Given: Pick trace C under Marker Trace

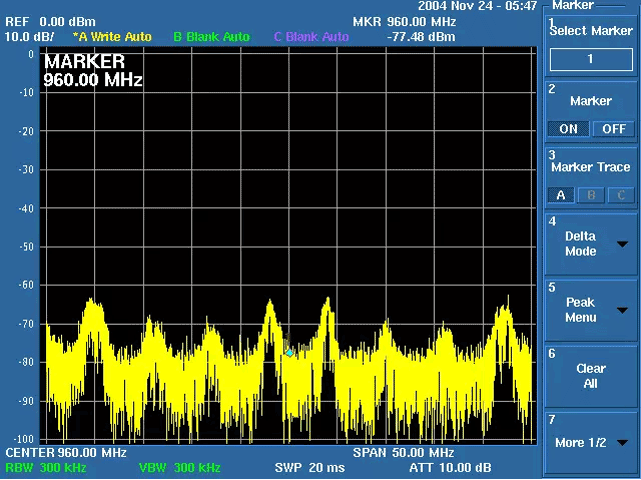Looking at the screenshot, I should (620, 195).
